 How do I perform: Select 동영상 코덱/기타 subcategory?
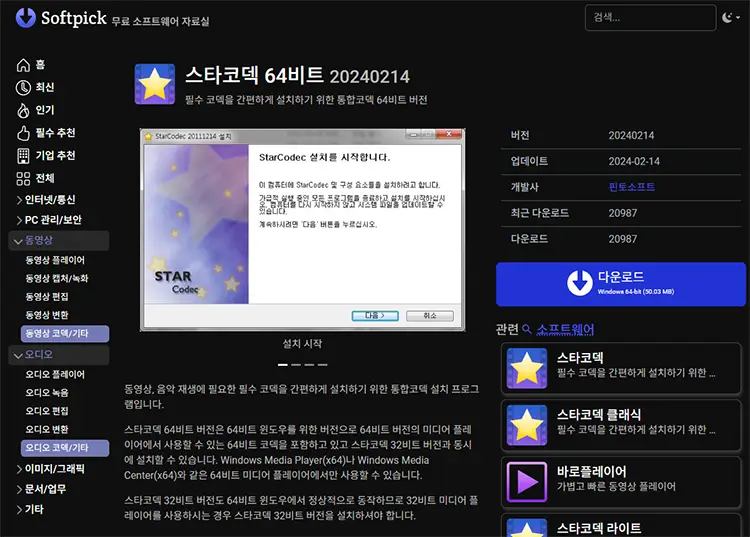65,333
